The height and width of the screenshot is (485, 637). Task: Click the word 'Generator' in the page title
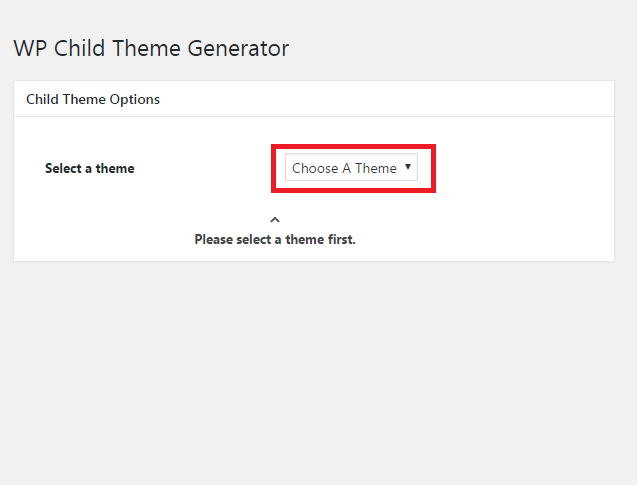point(238,48)
